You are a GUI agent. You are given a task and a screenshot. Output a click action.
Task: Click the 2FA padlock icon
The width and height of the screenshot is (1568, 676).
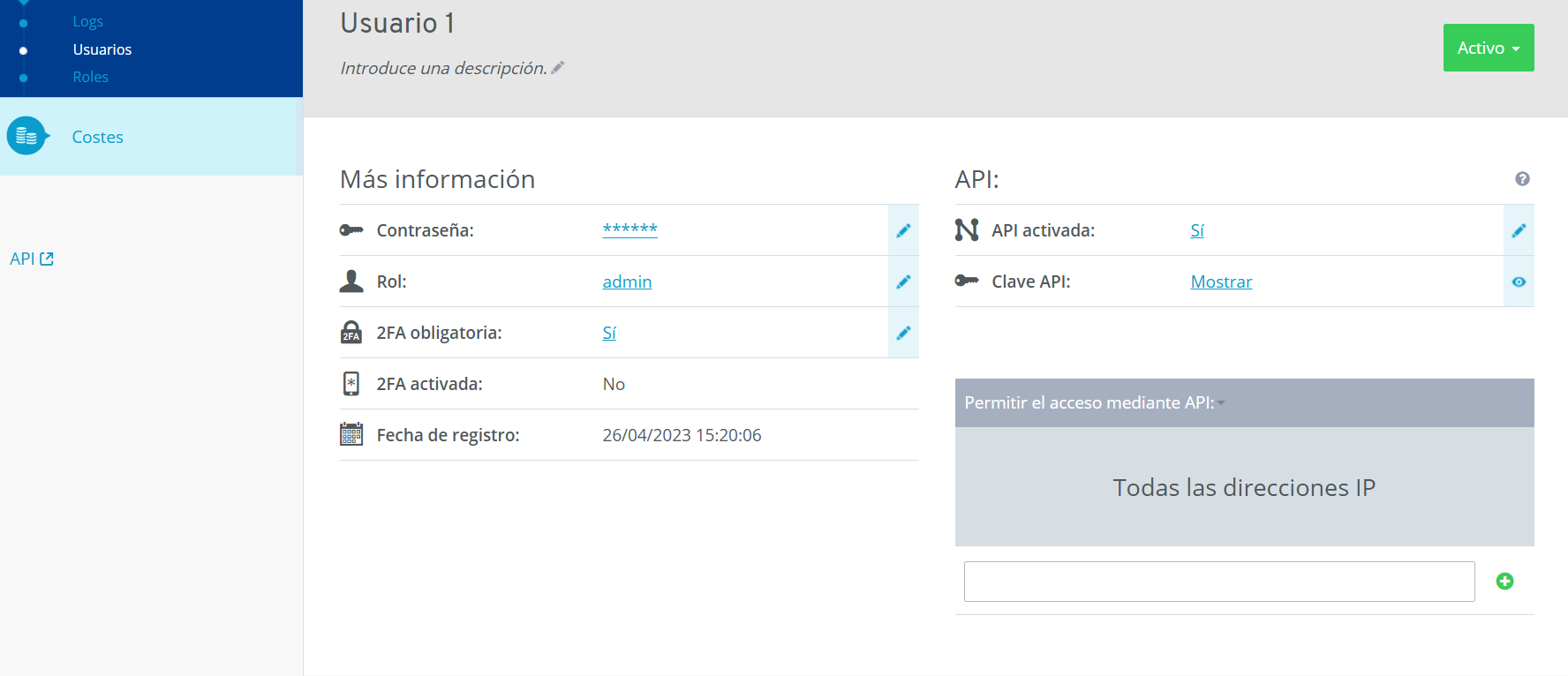(351, 332)
